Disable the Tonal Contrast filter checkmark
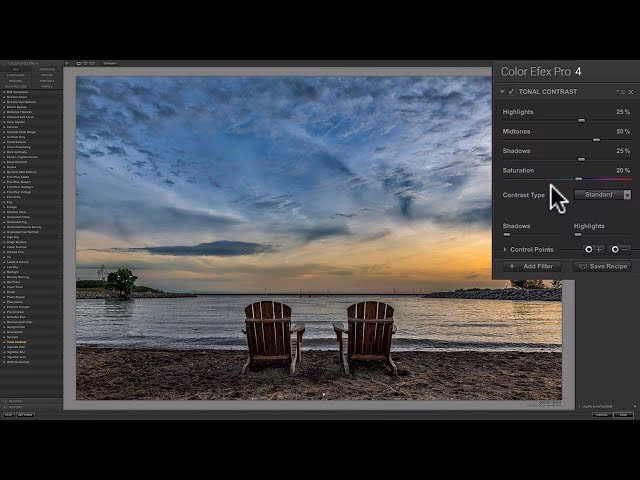Screen dimensions: 640x480 (x=511, y=91)
